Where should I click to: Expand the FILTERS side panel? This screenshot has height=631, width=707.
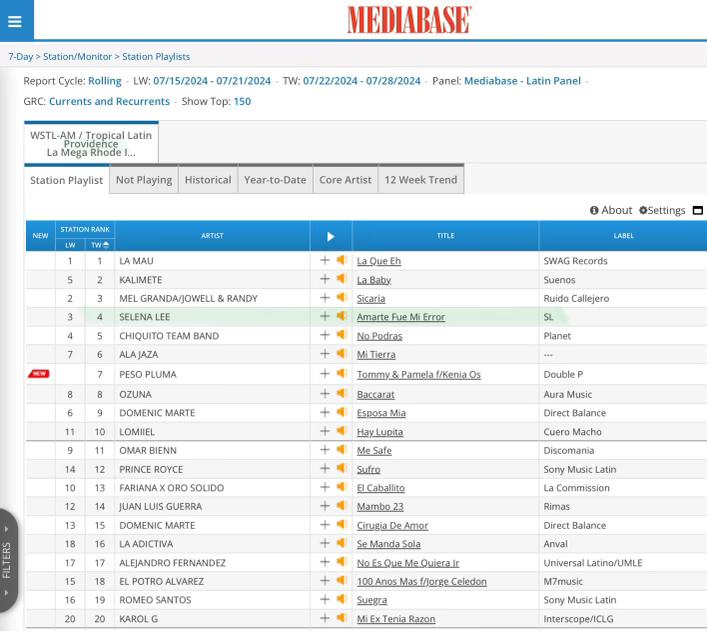8,560
